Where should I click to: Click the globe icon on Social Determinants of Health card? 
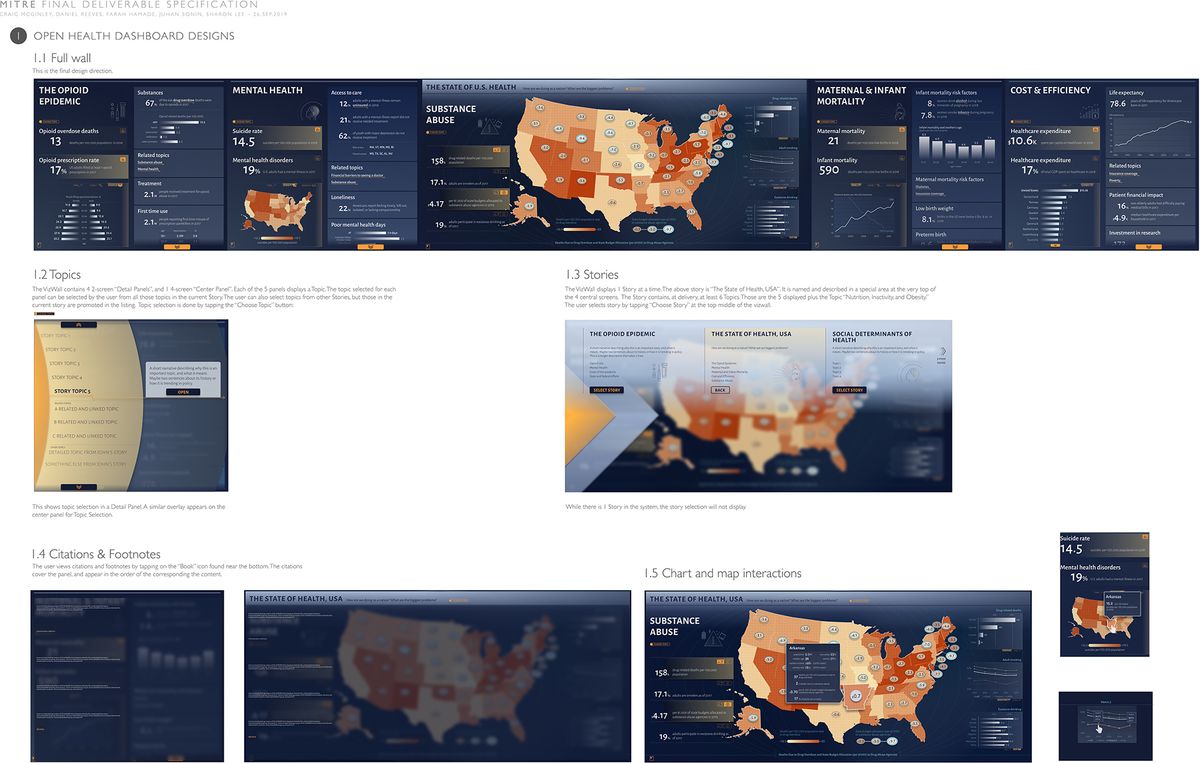tap(910, 375)
